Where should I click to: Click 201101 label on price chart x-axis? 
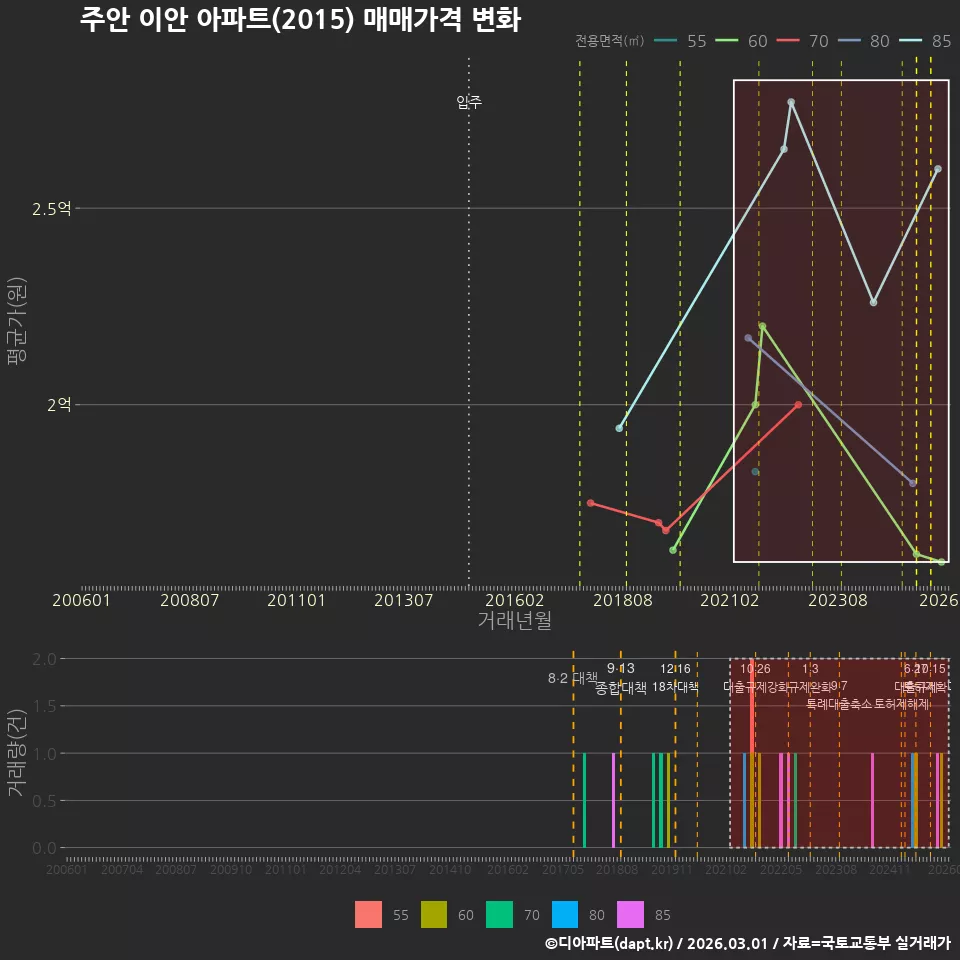(296, 600)
